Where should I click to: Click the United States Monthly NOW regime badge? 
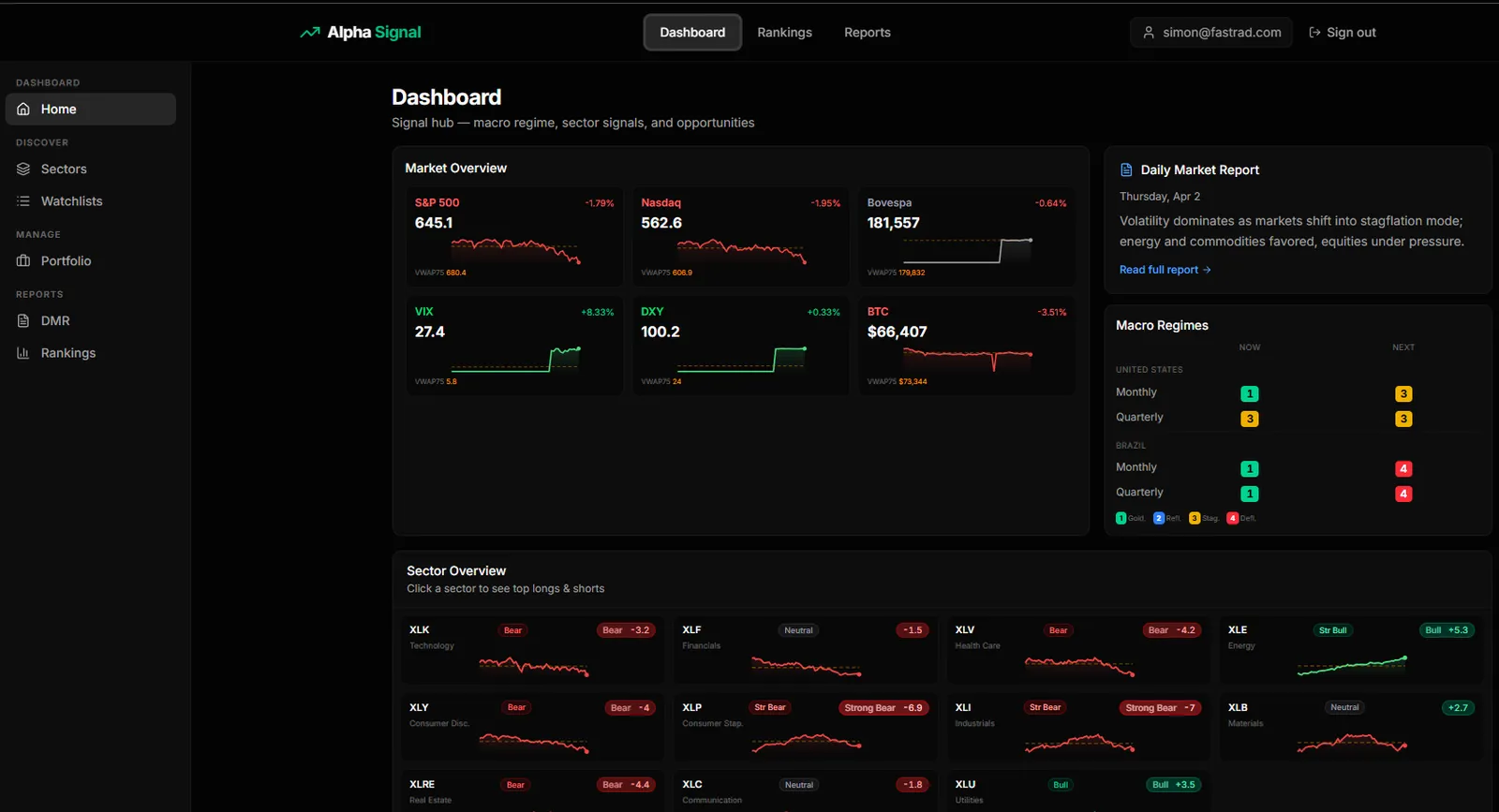1250,393
